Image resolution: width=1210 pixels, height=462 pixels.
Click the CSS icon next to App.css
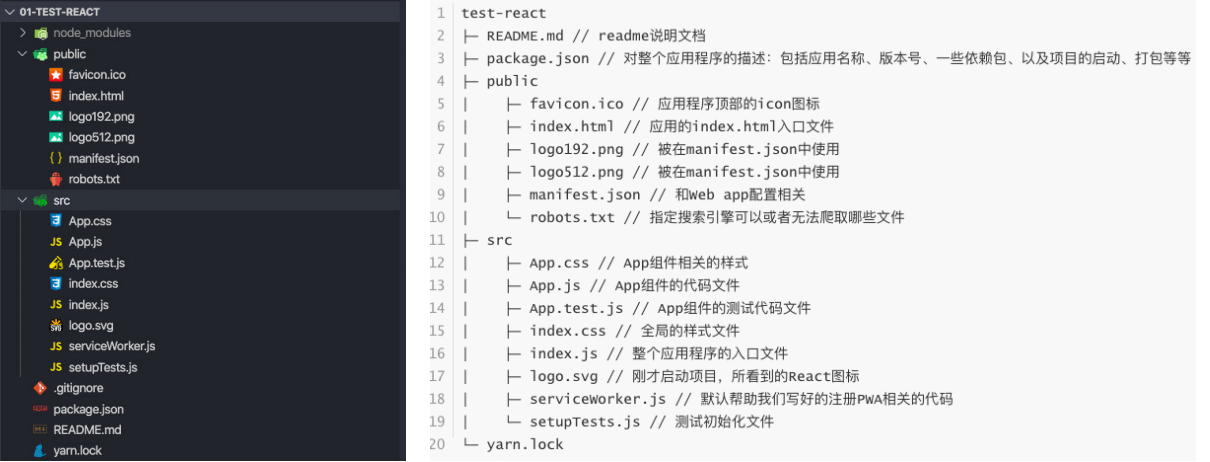pyautogui.click(x=56, y=221)
